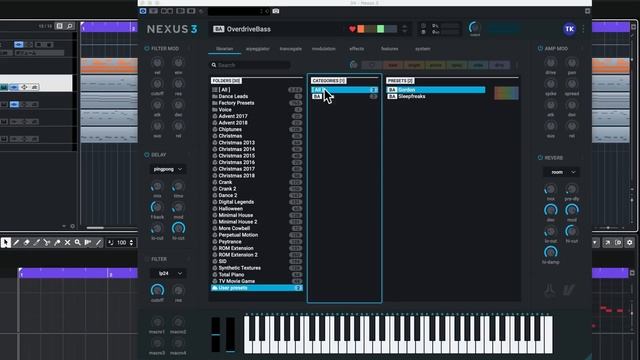
Task: Adjust the filter cutoff knob in FILTER section
Action: tap(157, 290)
